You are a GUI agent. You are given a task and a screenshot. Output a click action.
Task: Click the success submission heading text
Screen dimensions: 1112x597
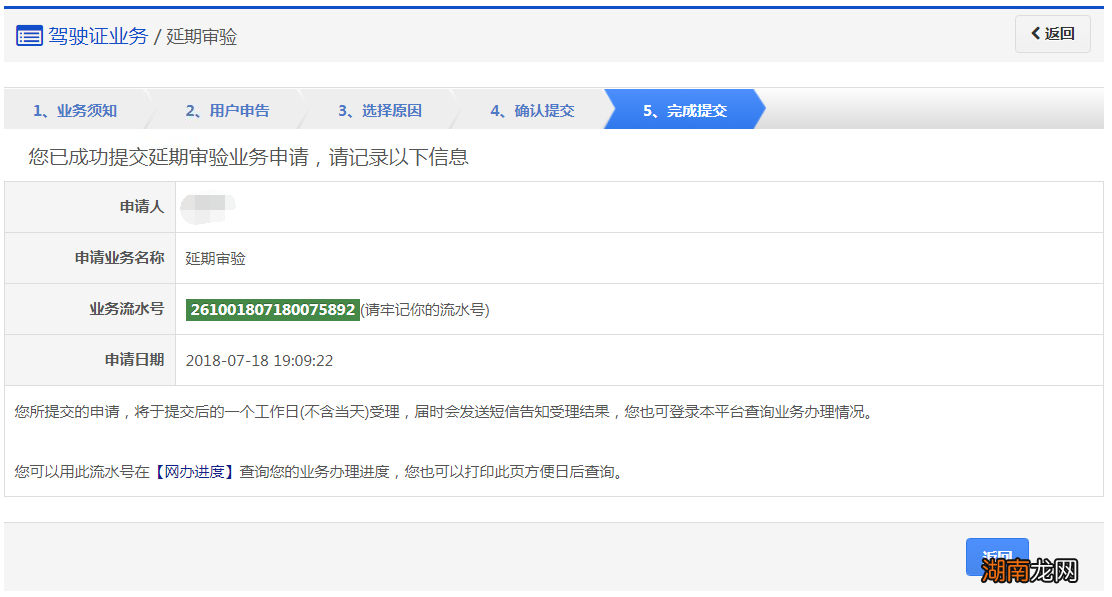pyautogui.click(x=246, y=157)
